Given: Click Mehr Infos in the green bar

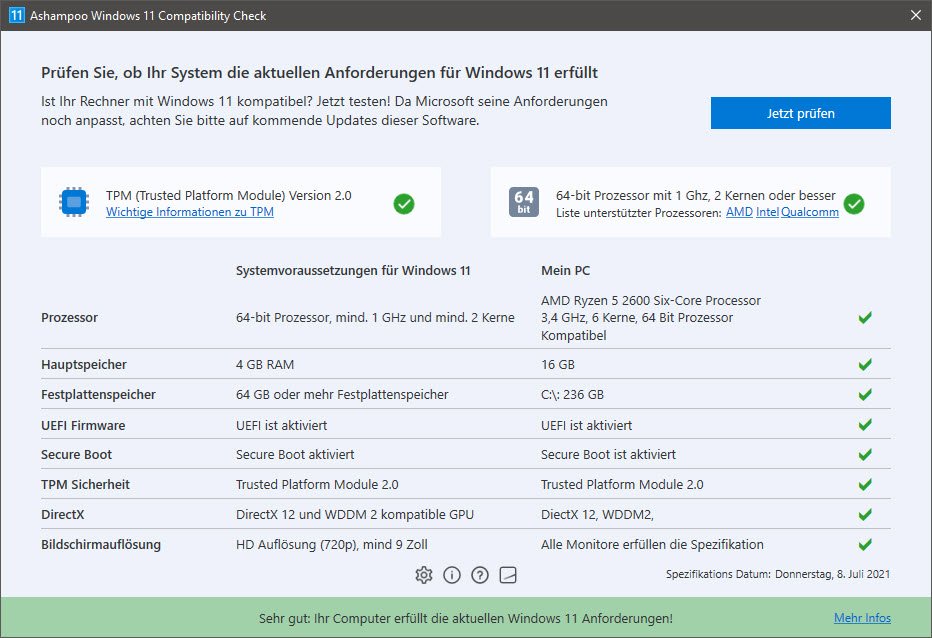Looking at the screenshot, I should coord(862,618).
